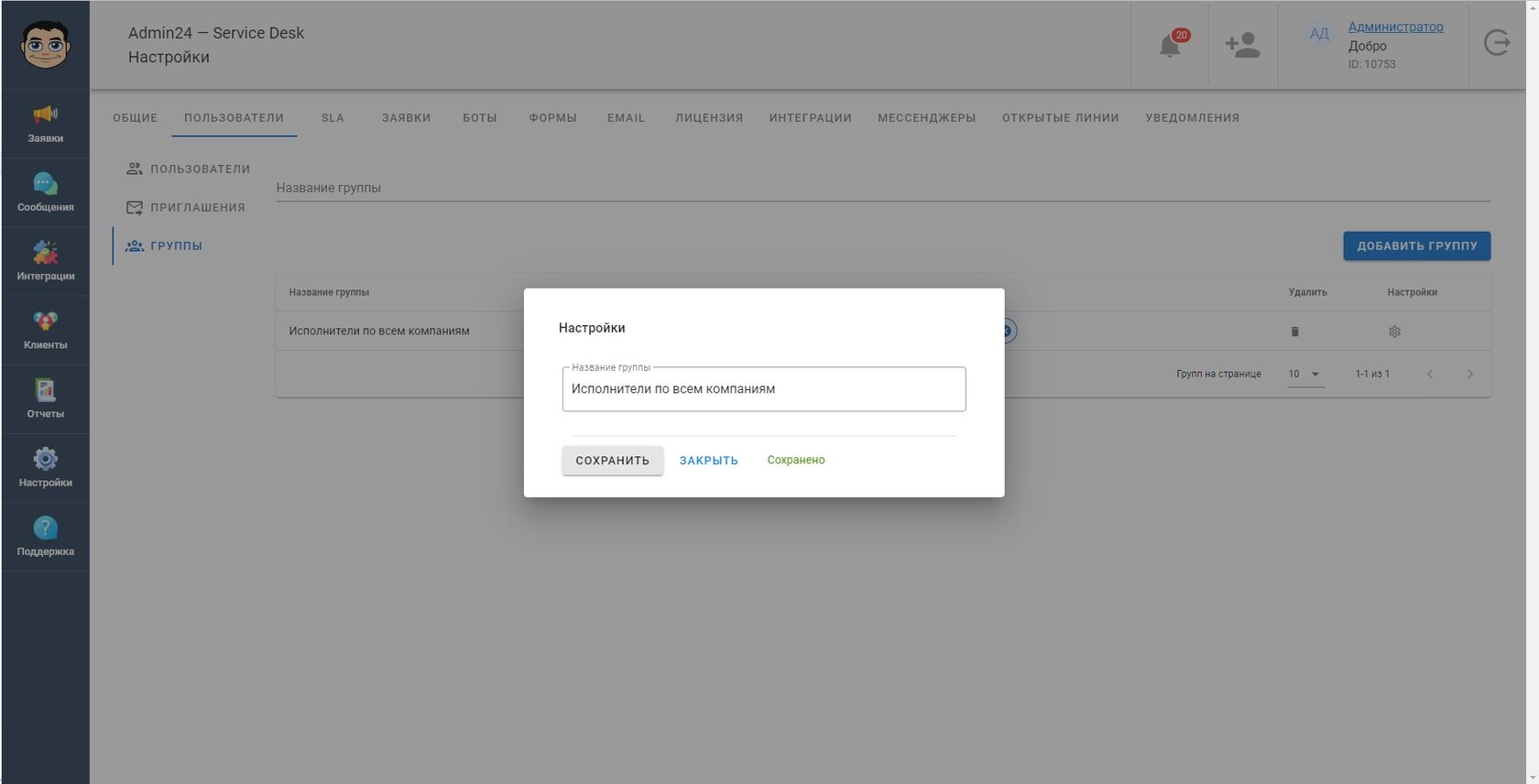
Task: Switch to the УВЕДОМЛЕНИЯ tab
Action: tap(1192, 118)
